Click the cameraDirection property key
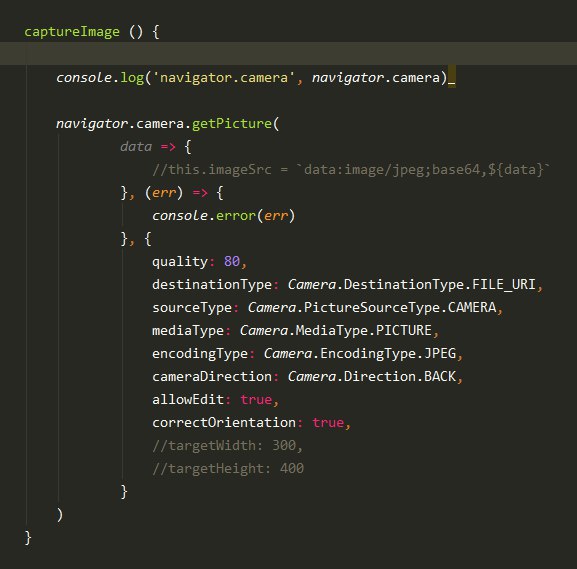The width and height of the screenshot is (577, 569). [x=212, y=377]
